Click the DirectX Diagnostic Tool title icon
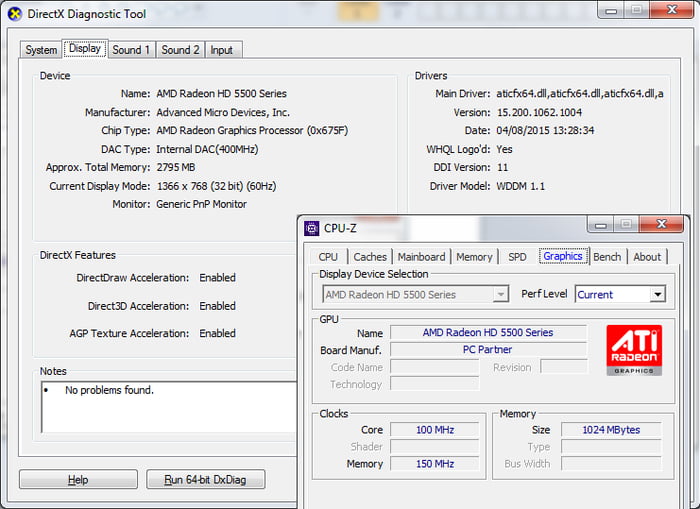The image size is (700, 509). click(15, 14)
